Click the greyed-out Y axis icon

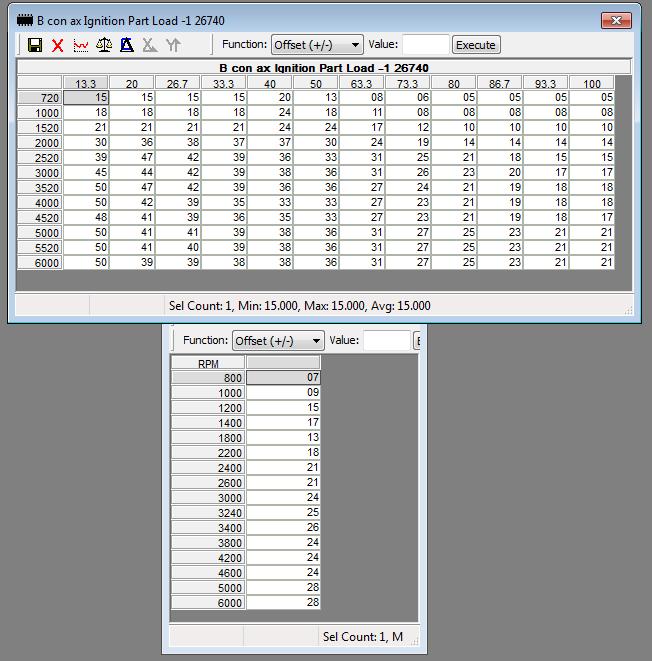point(173,45)
